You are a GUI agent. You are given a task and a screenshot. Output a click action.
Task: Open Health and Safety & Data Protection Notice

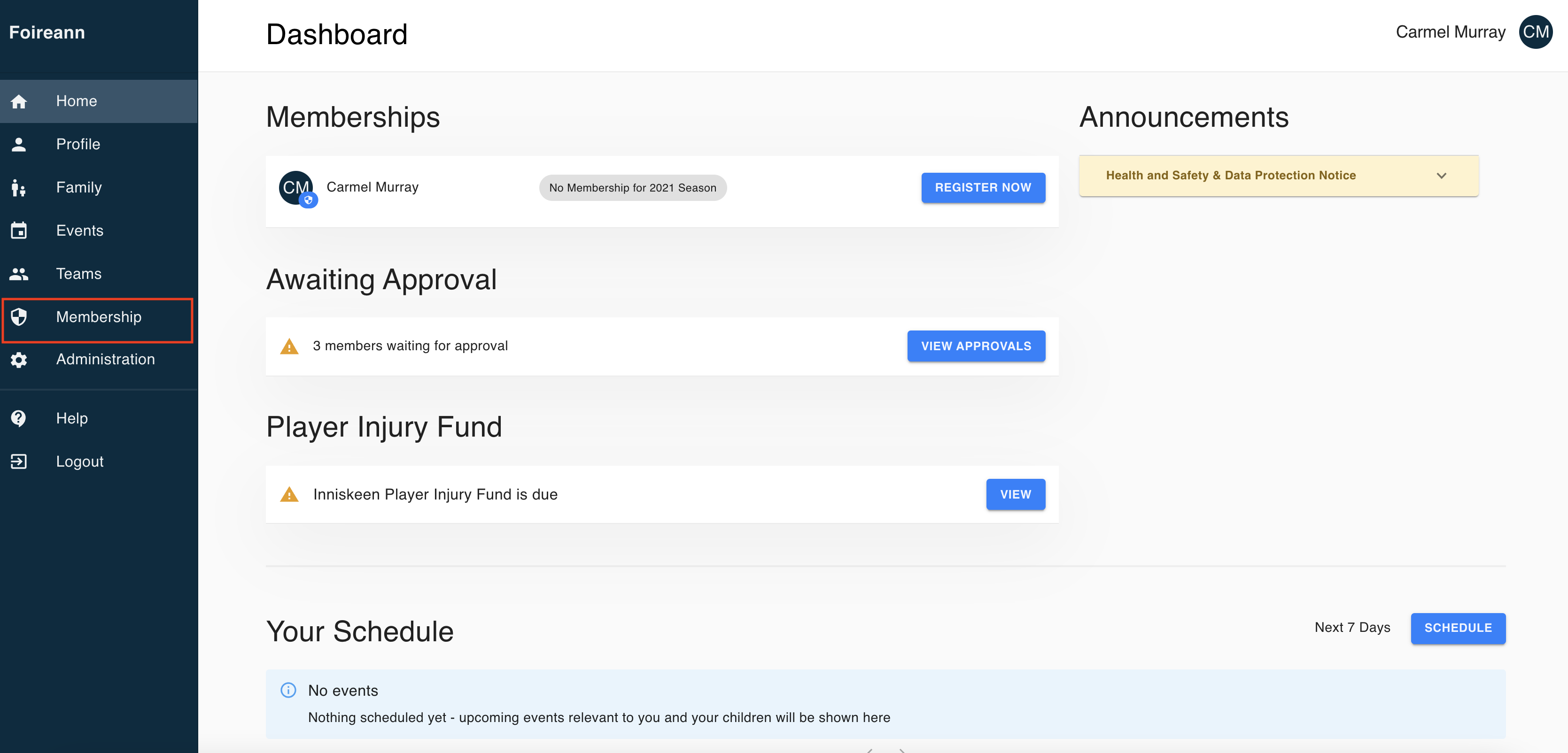click(x=1278, y=176)
